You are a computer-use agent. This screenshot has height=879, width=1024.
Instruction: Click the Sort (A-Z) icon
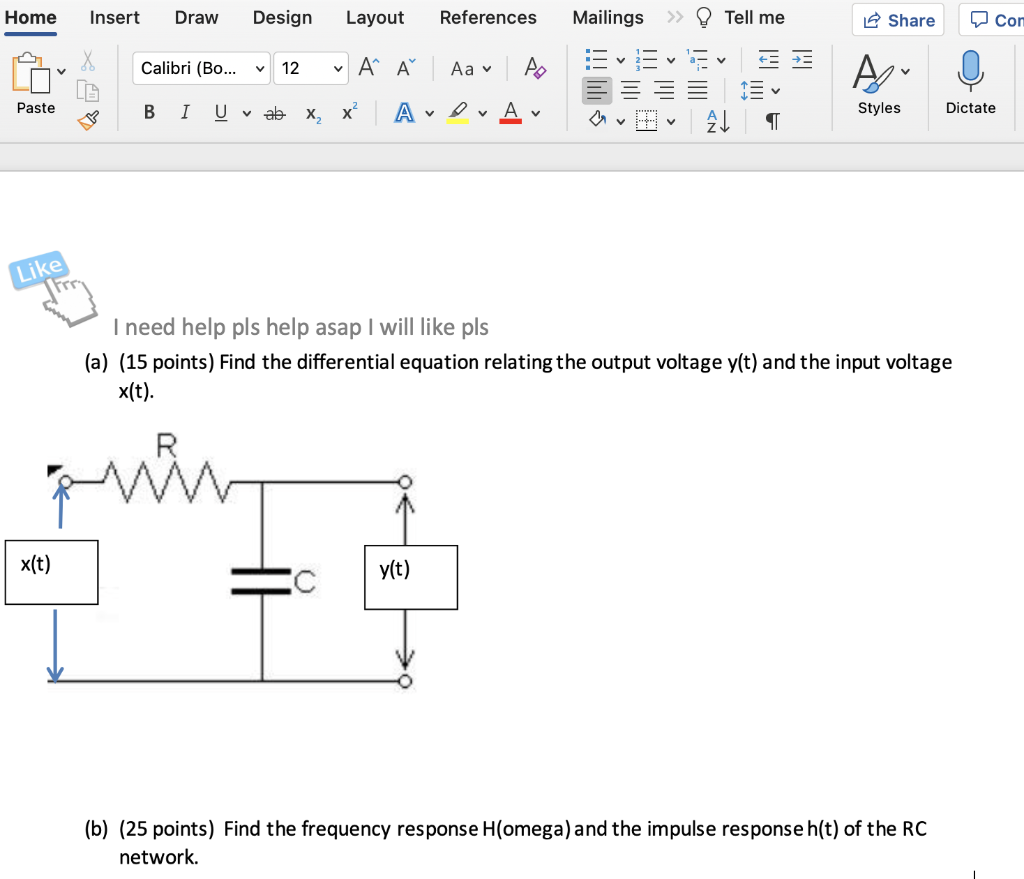pos(714,119)
